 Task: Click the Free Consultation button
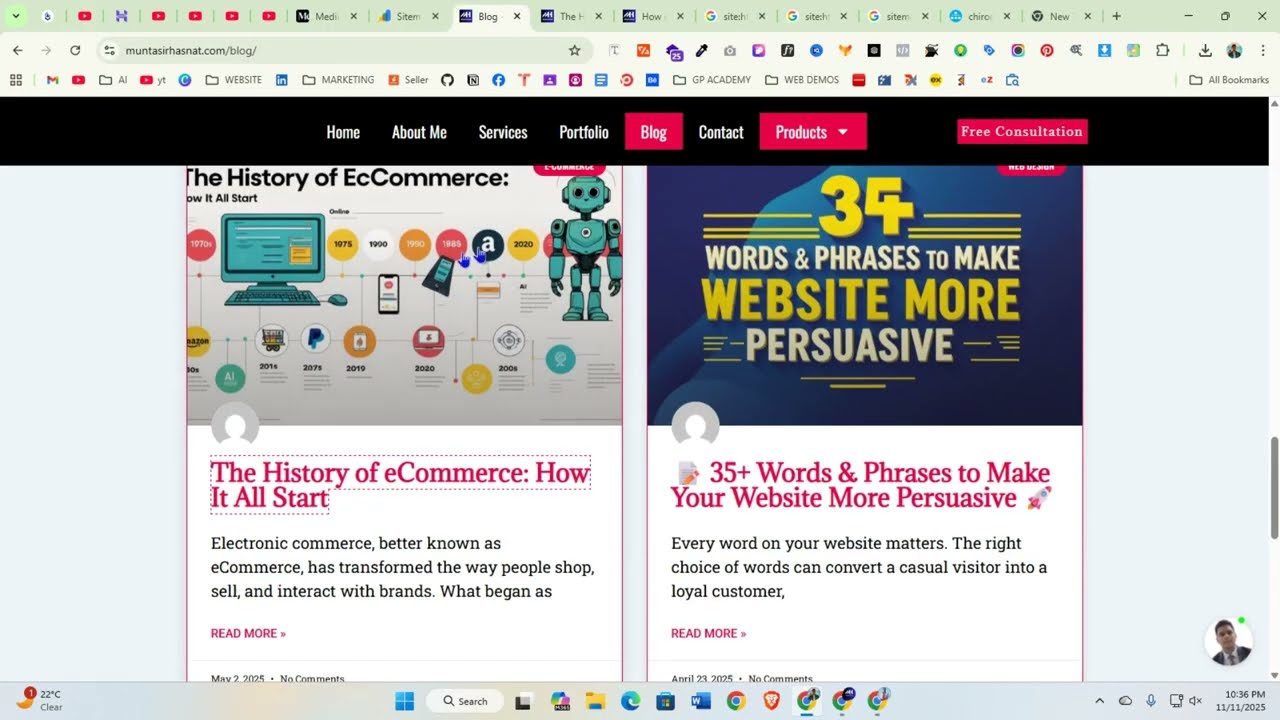coord(1022,131)
